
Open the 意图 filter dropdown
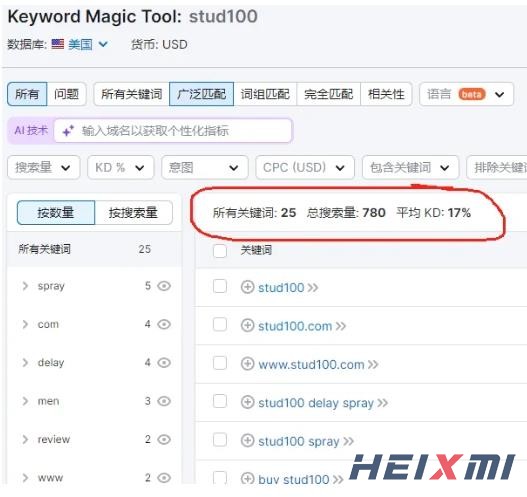(205, 167)
